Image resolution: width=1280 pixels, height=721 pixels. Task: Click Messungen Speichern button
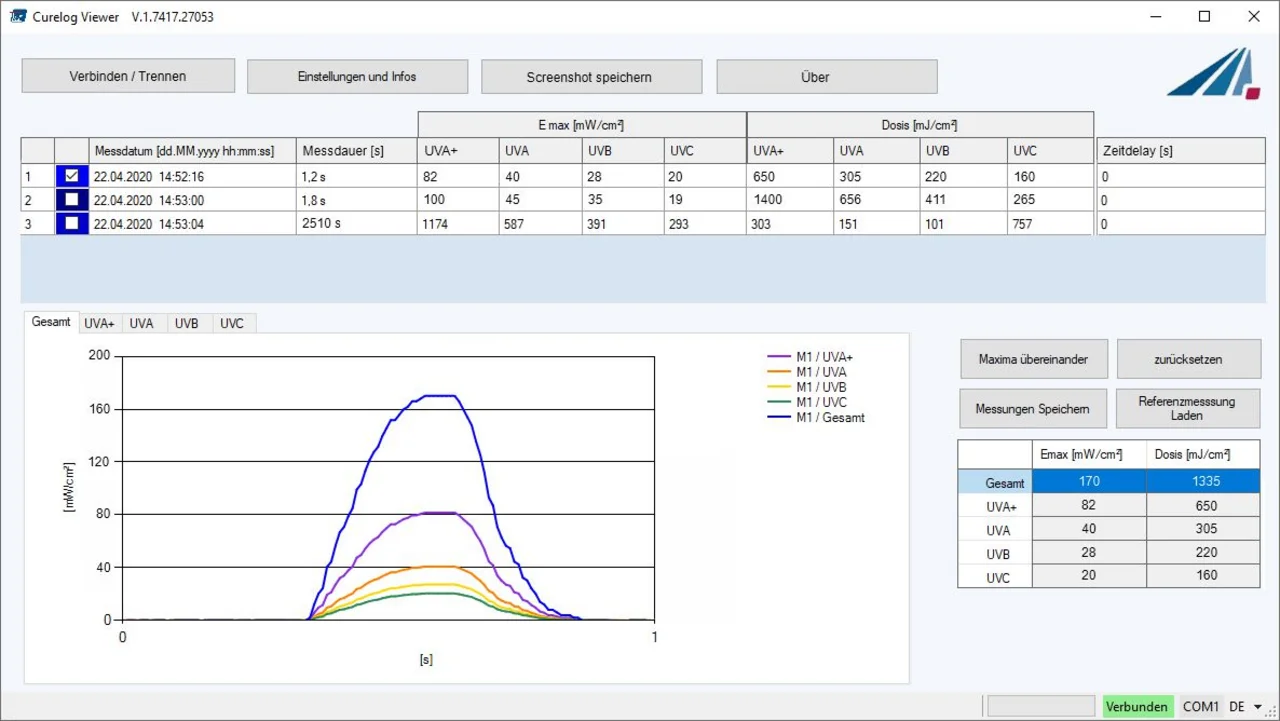(x=1033, y=408)
